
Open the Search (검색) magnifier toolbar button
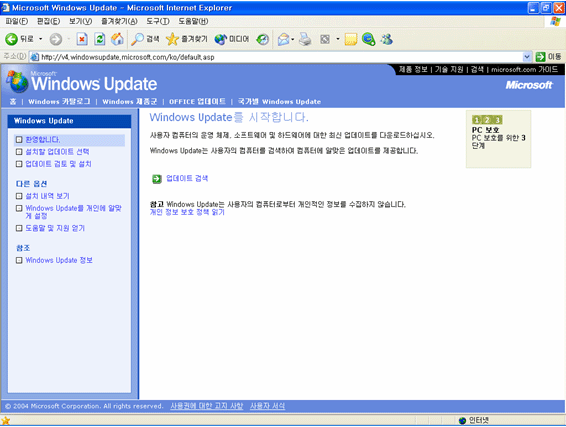tap(145, 39)
